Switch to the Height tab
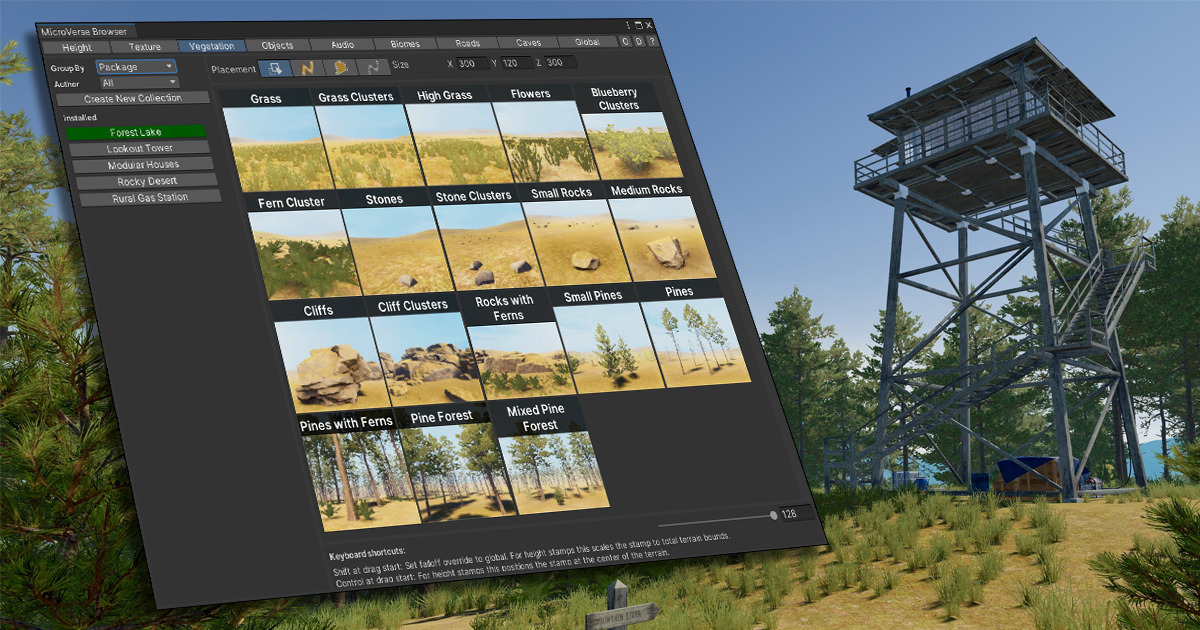1200x630 pixels. (x=76, y=47)
